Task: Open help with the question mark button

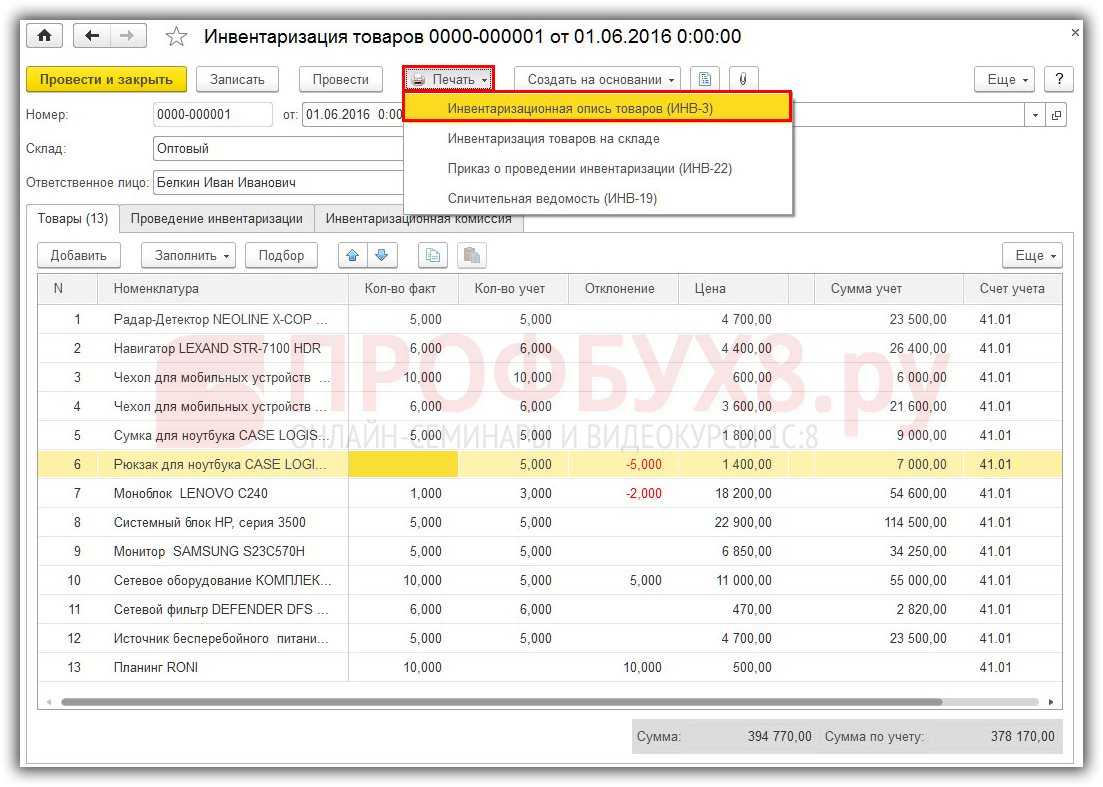Action: tap(1058, 79)
